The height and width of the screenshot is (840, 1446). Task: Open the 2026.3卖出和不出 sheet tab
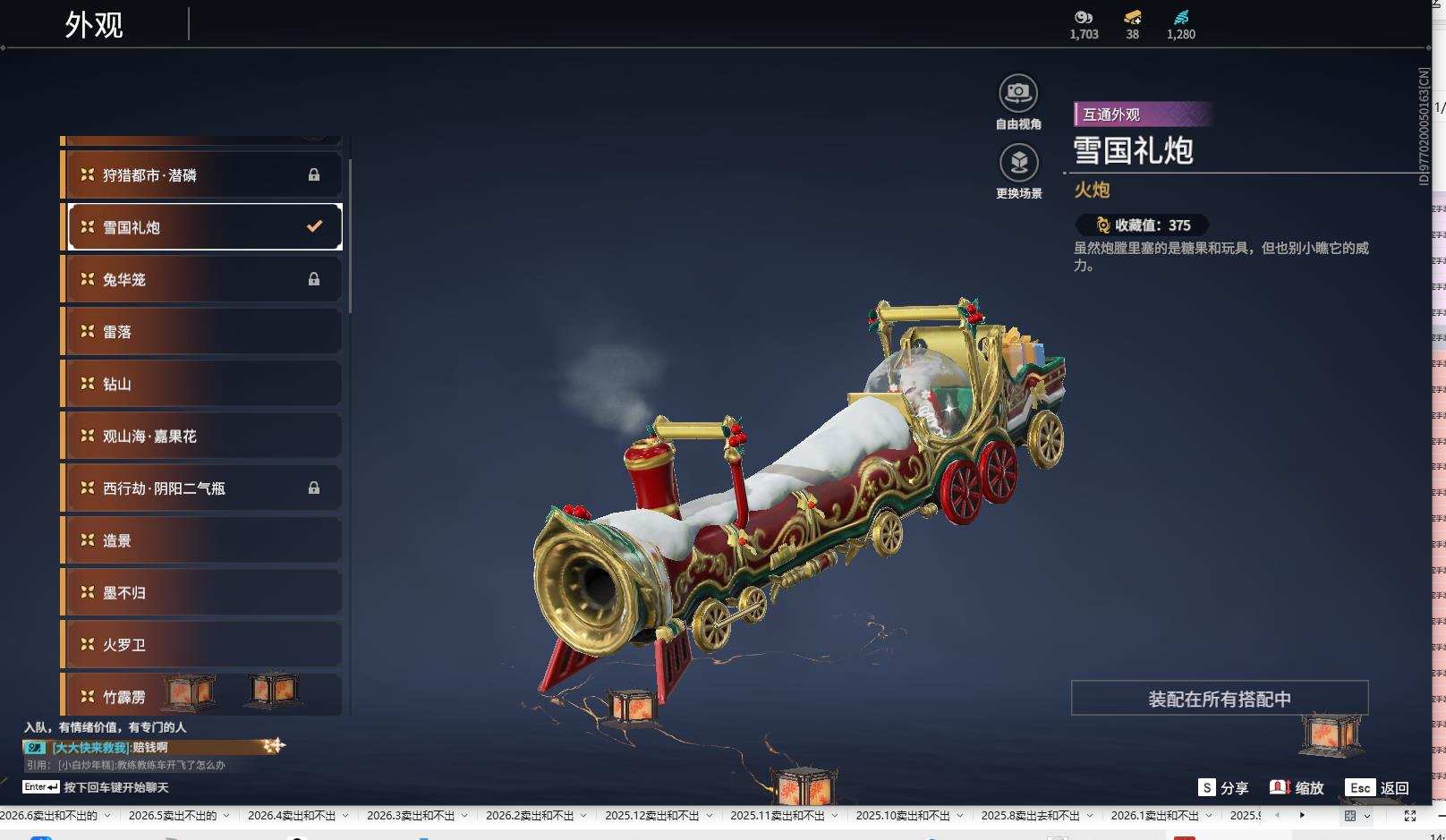click(x=411, y=816)
